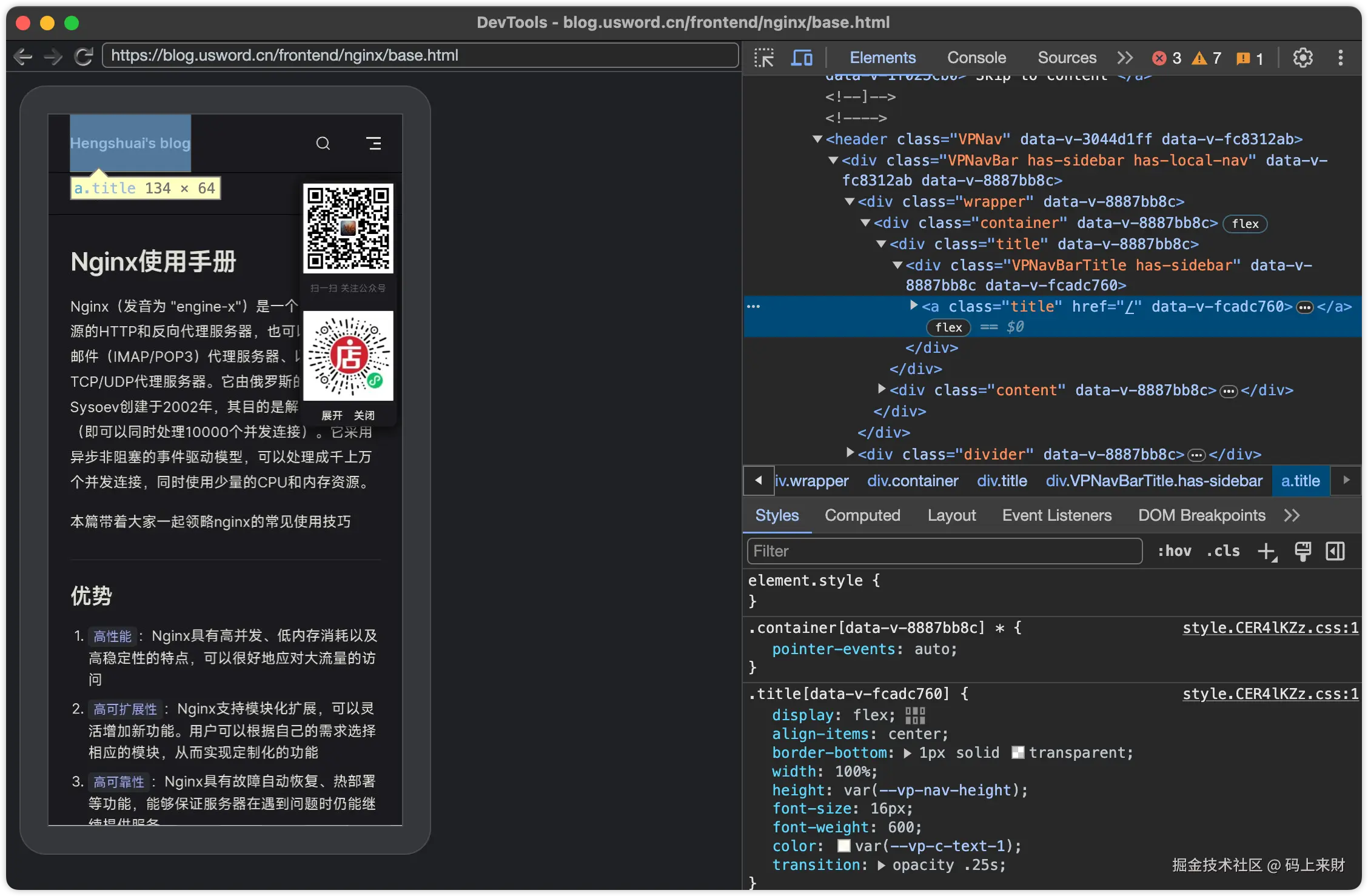Activate the inspect element picker icon
This screenshot has height=896, width=1368.
coord(764,58)
